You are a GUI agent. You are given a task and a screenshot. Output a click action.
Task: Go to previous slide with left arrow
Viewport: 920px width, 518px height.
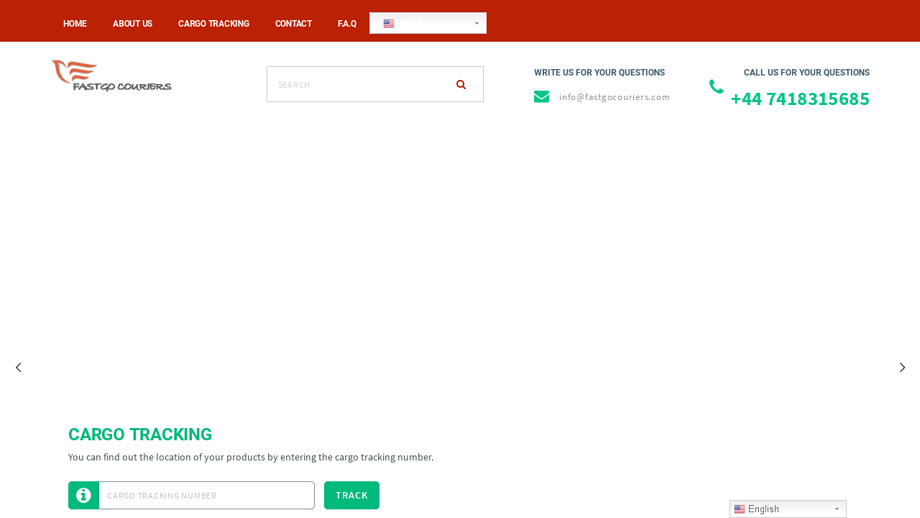point(18,368)
